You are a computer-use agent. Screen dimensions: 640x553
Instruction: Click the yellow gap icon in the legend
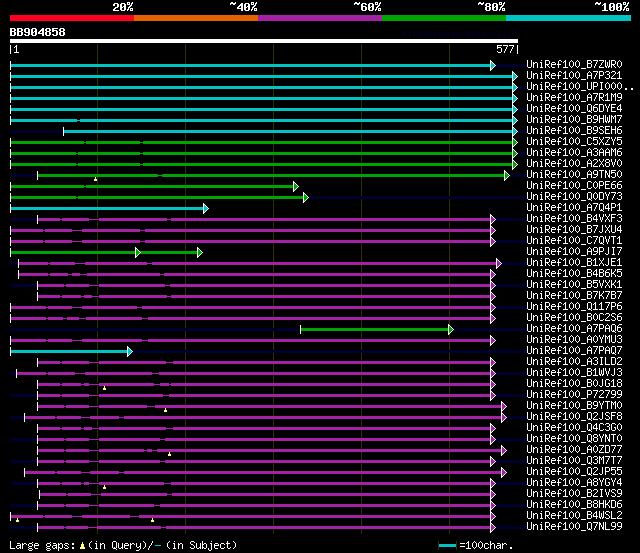point(82,545)
